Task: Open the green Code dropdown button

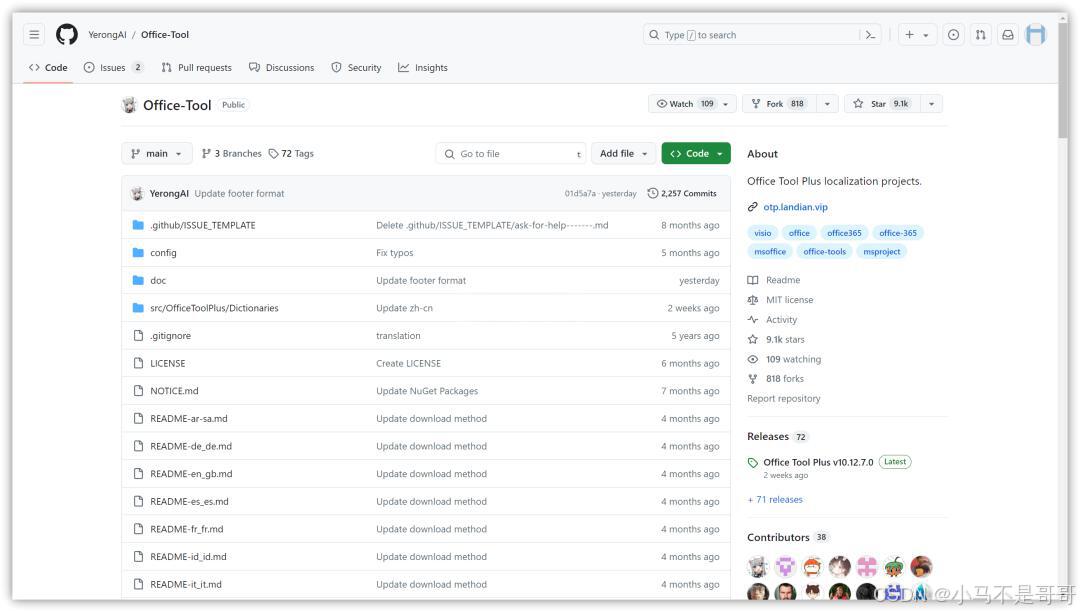Action: (x=696, y=154)
